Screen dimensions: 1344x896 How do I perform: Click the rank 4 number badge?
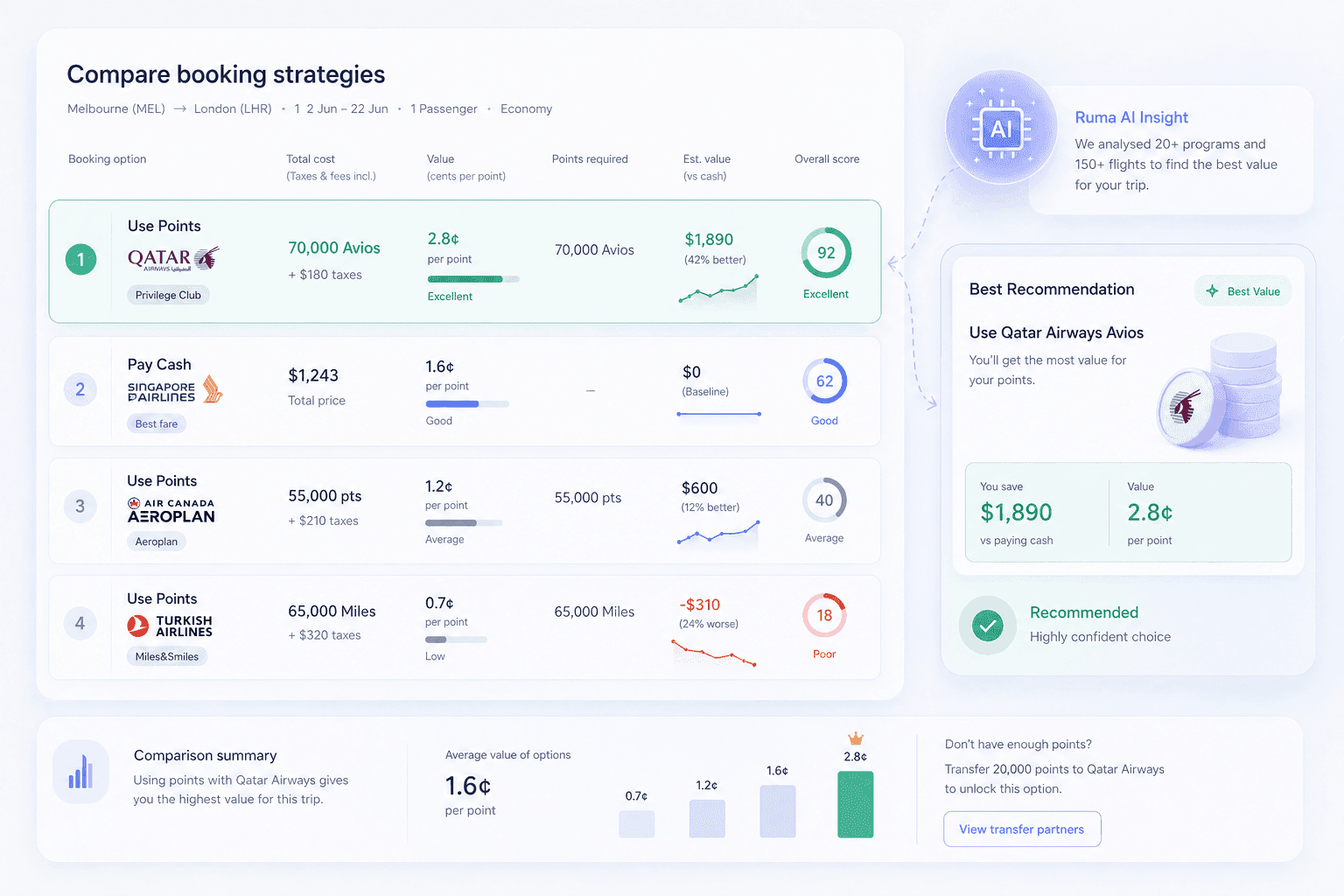80,623
